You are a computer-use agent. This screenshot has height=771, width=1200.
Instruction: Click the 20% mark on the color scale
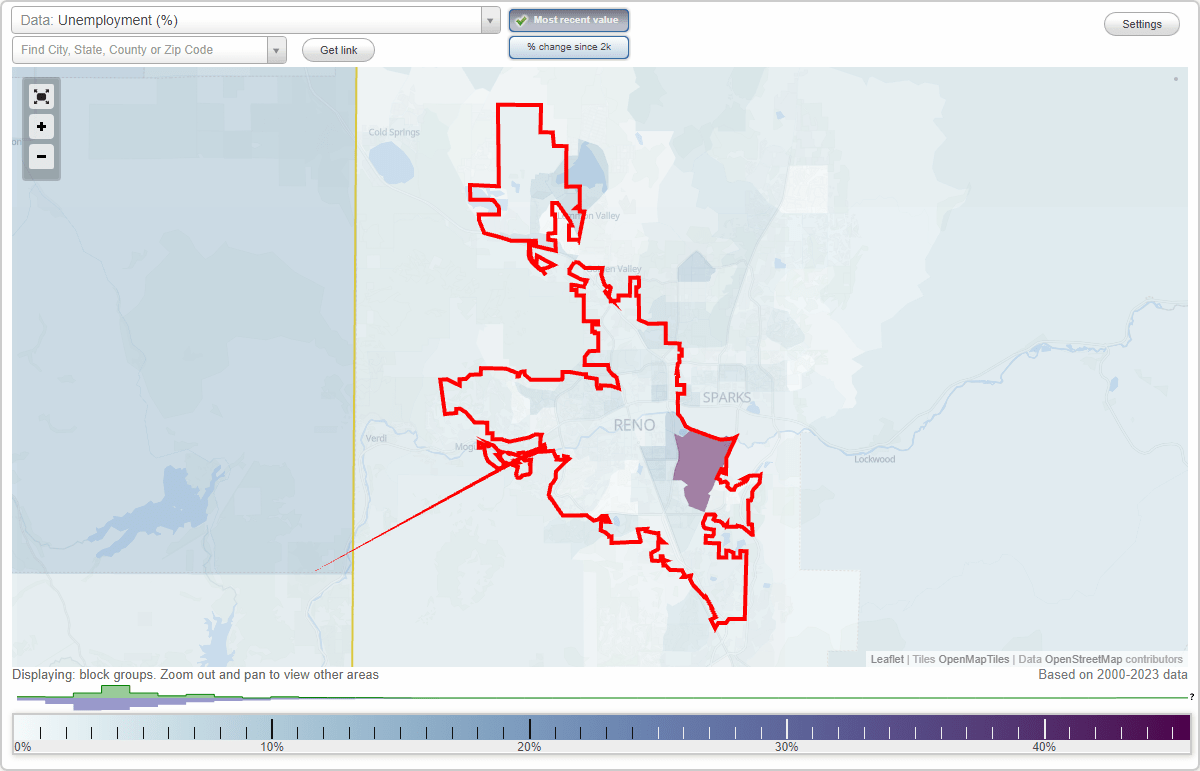point(529,727)
